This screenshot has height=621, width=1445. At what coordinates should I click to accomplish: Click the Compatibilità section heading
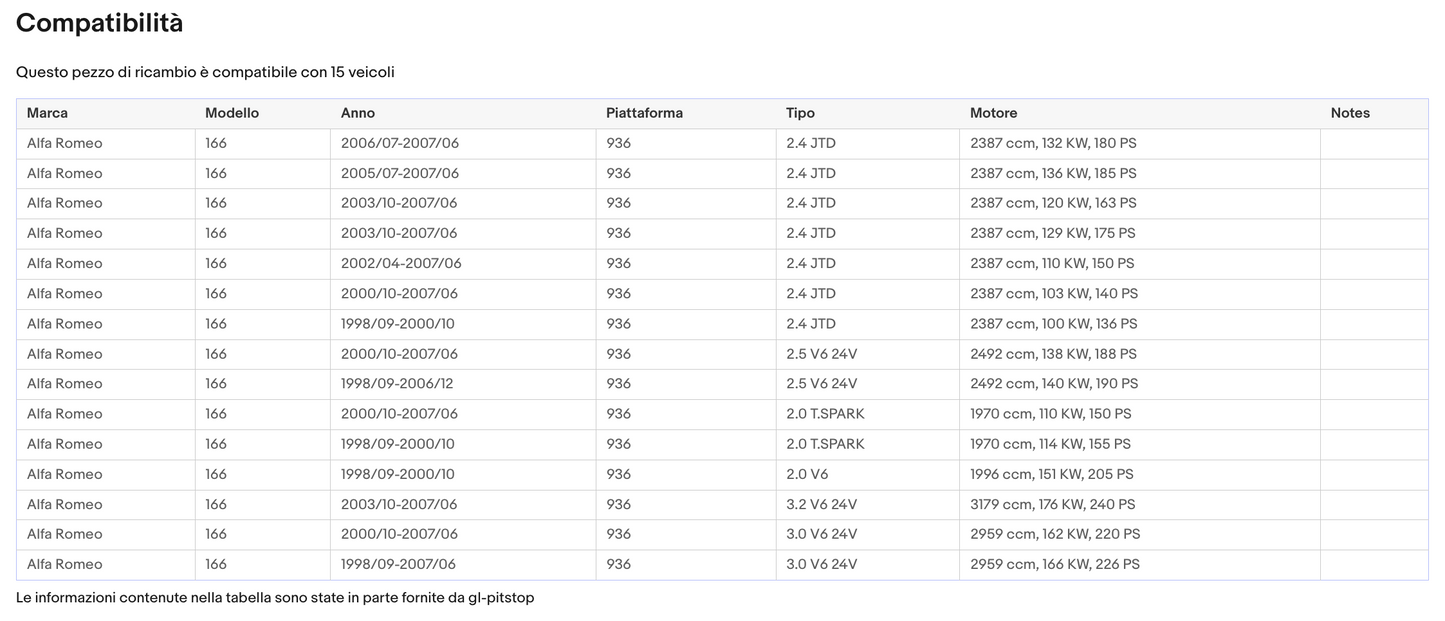tap(99, 23)
